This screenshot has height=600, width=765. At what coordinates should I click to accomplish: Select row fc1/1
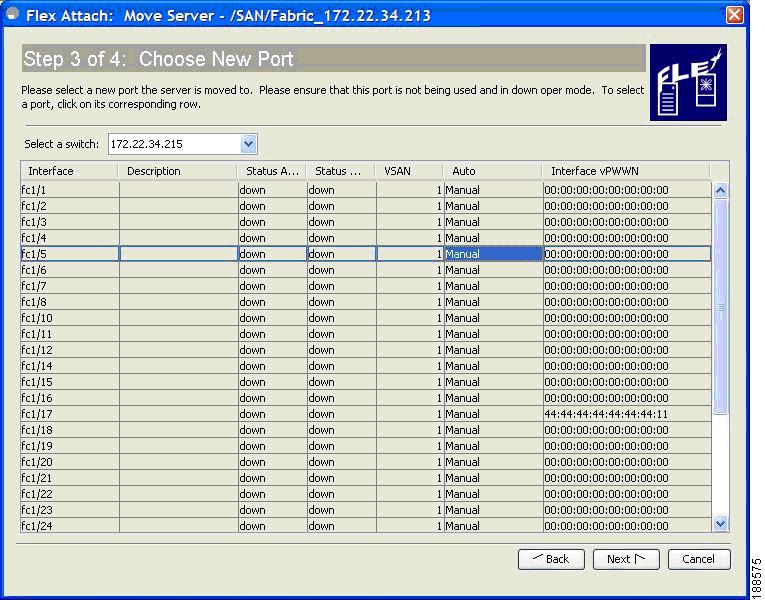coord(366,190)
